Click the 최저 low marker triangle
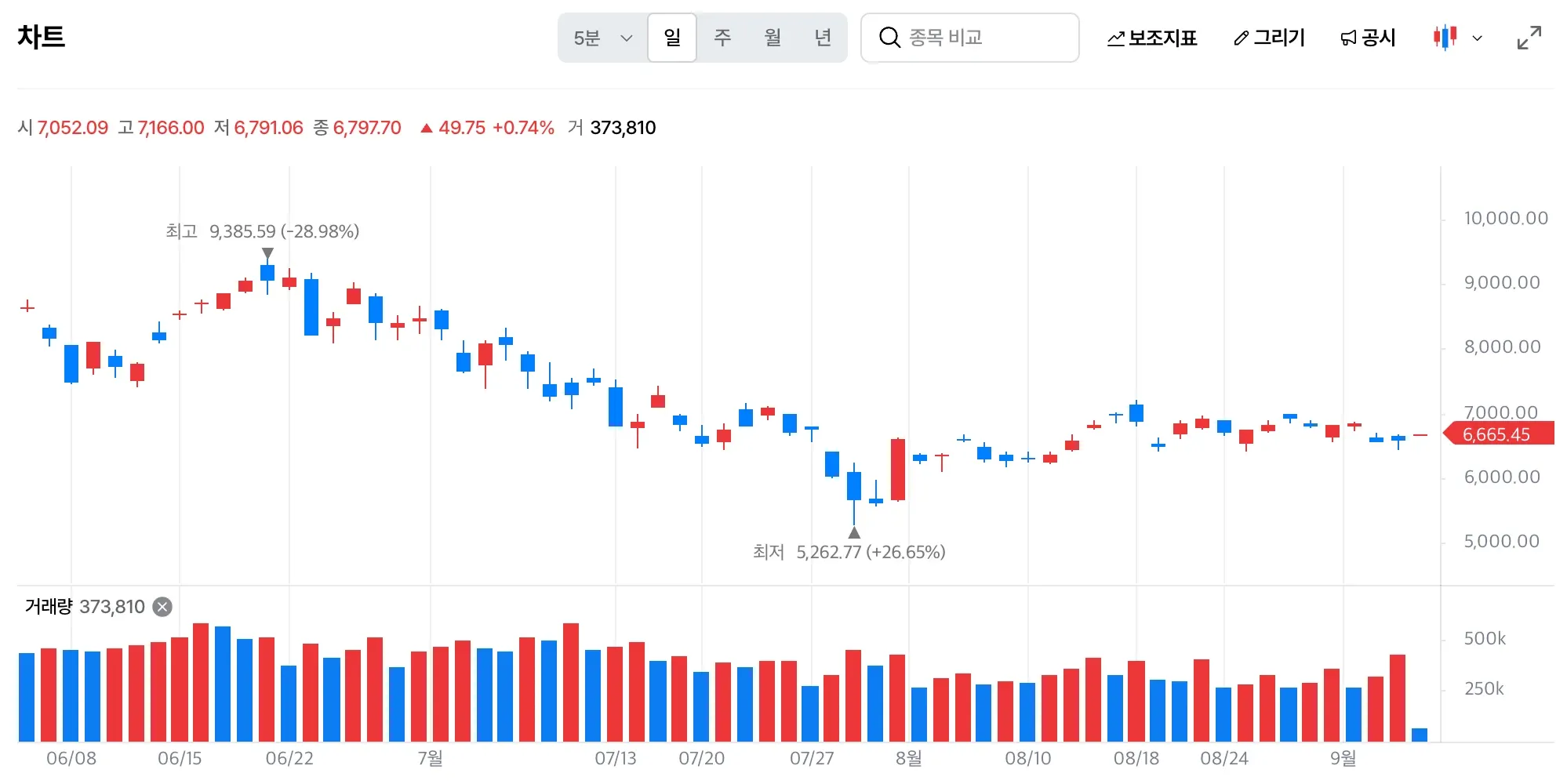The image size is (1567, 784). (x=854, y=533)
